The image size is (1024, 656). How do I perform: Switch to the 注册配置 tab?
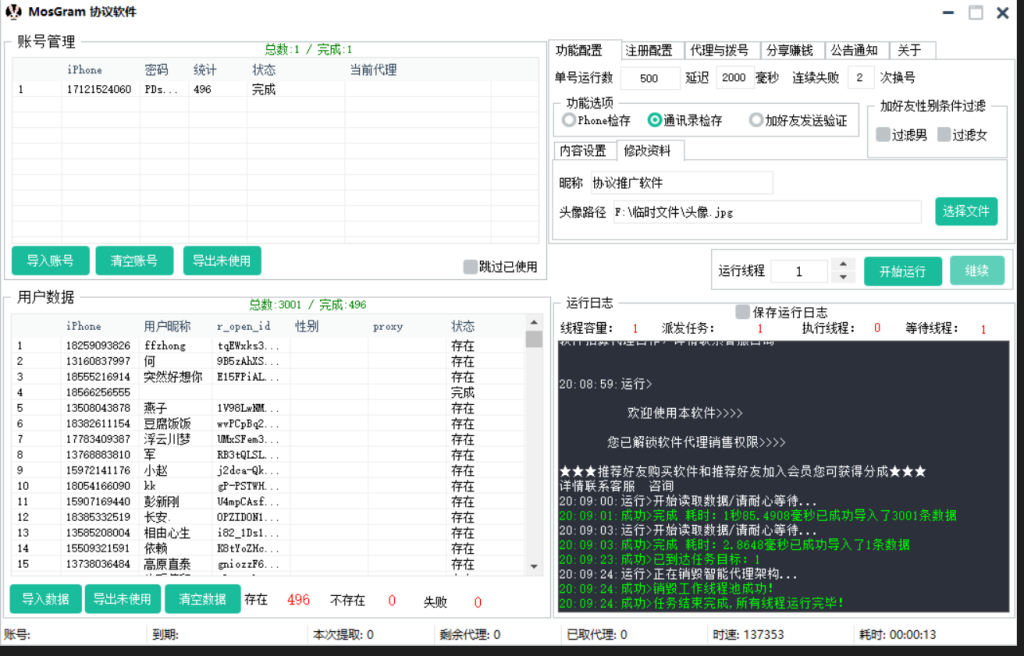(x=648, y=50)
